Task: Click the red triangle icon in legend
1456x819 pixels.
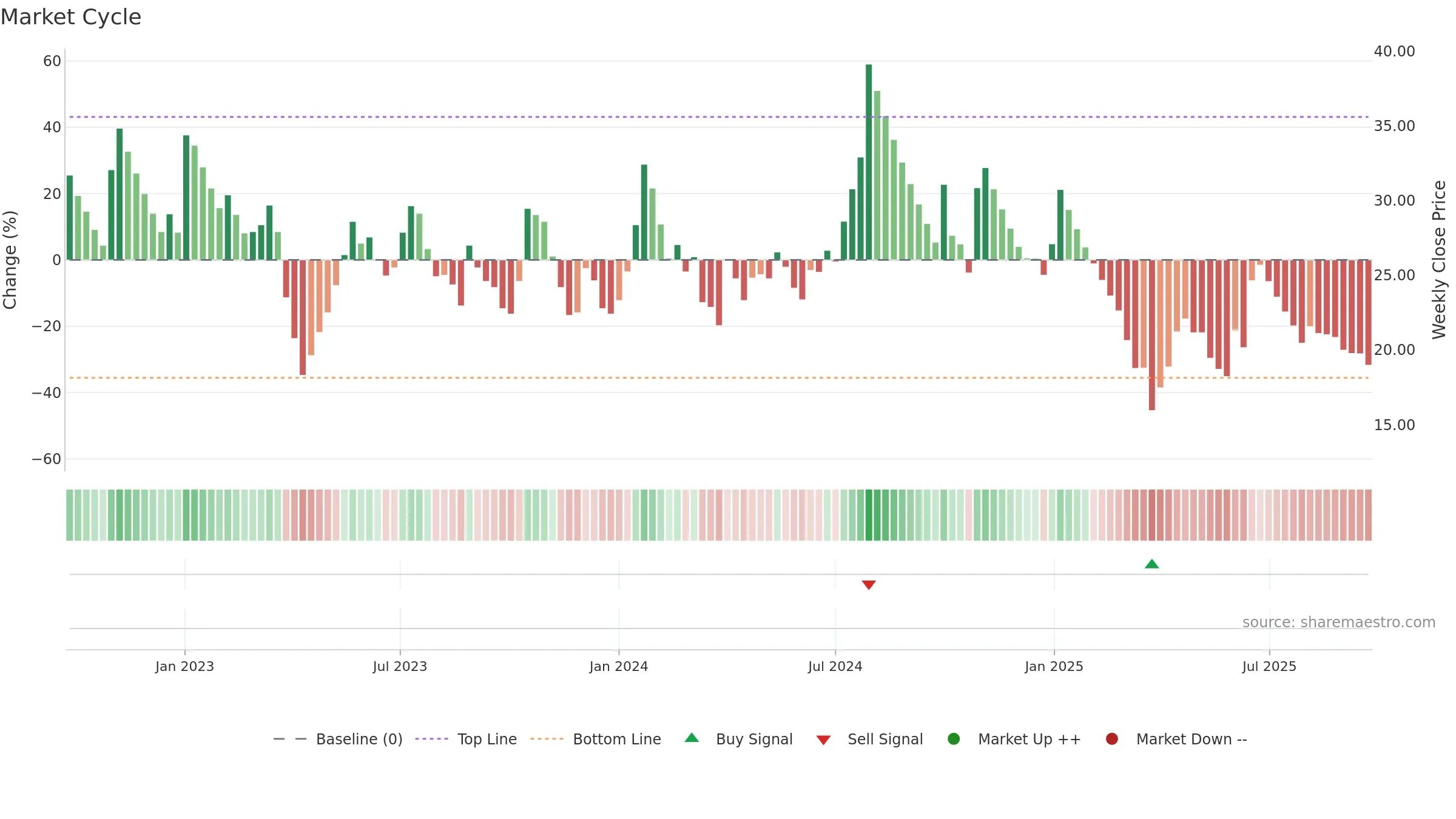Action: tap(823, 740)
